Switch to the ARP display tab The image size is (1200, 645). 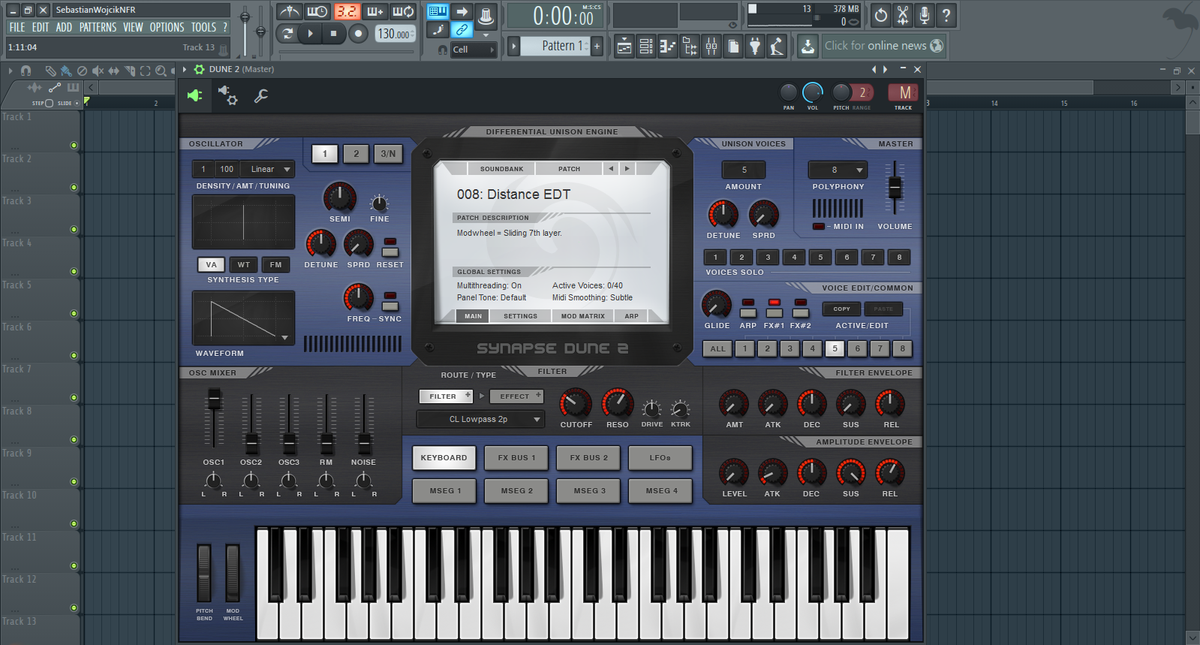click(631, 316)
